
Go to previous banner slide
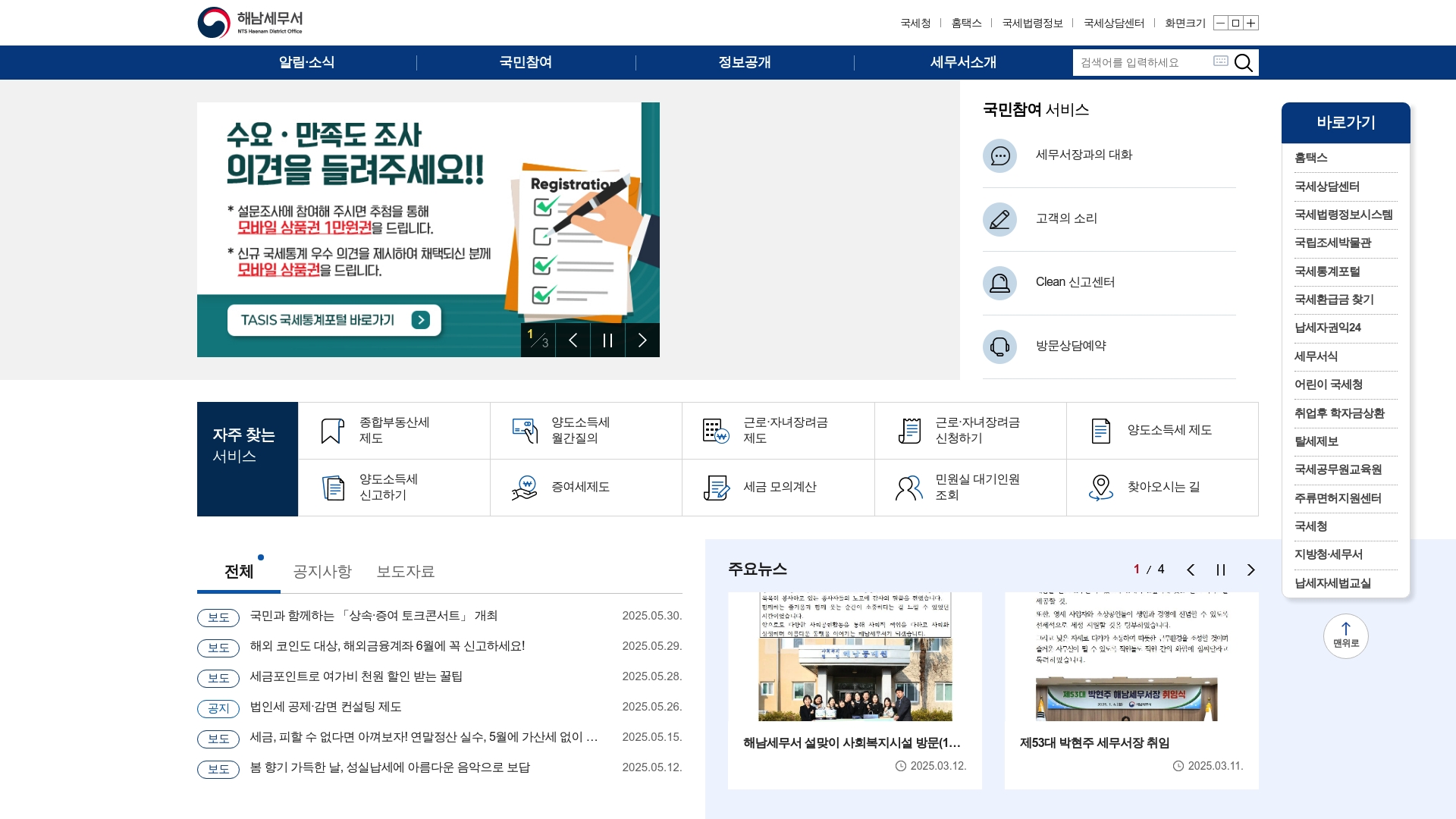tap(573, 340)
